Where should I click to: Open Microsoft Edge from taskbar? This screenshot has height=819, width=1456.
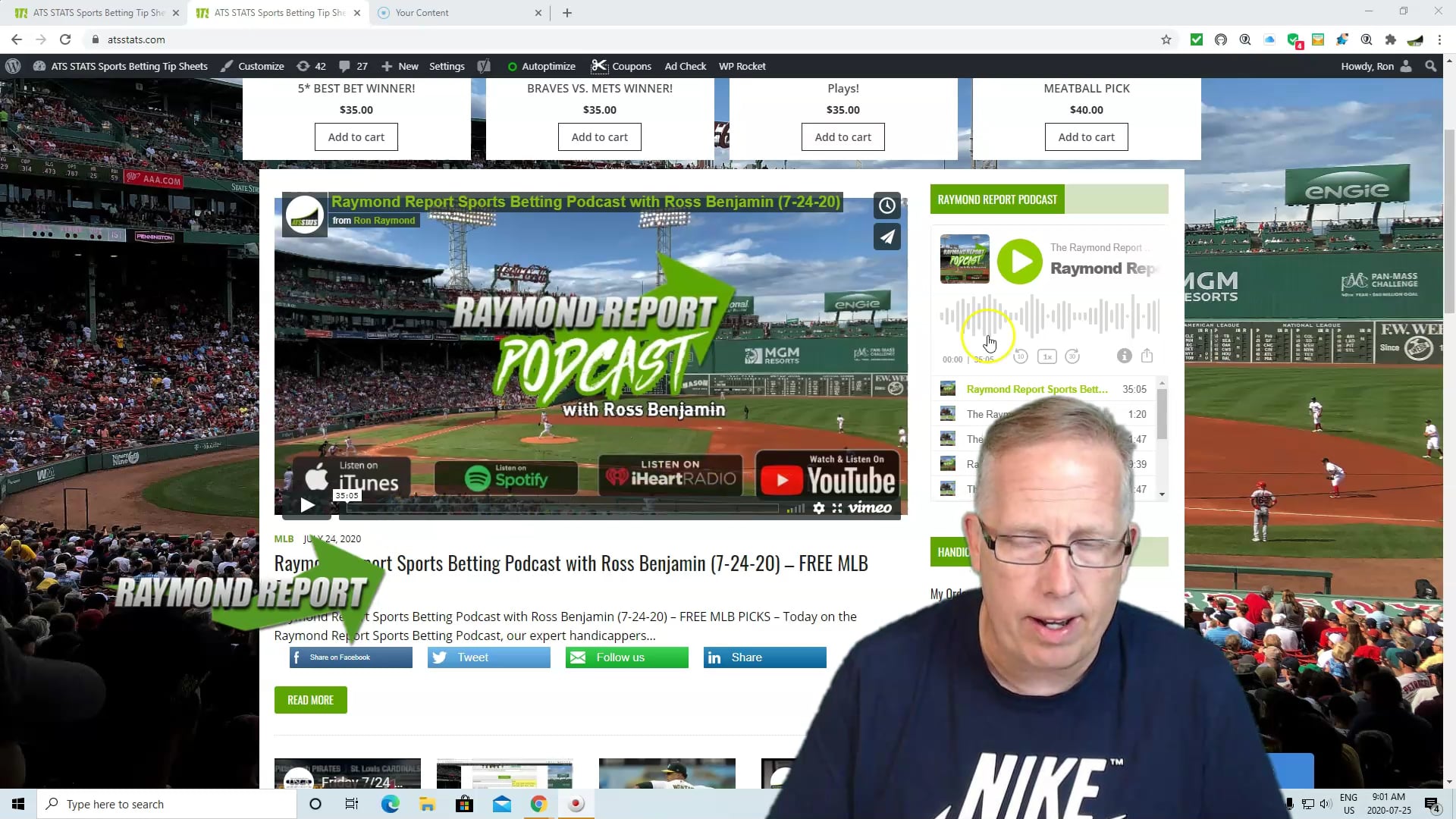pos(390,804)
